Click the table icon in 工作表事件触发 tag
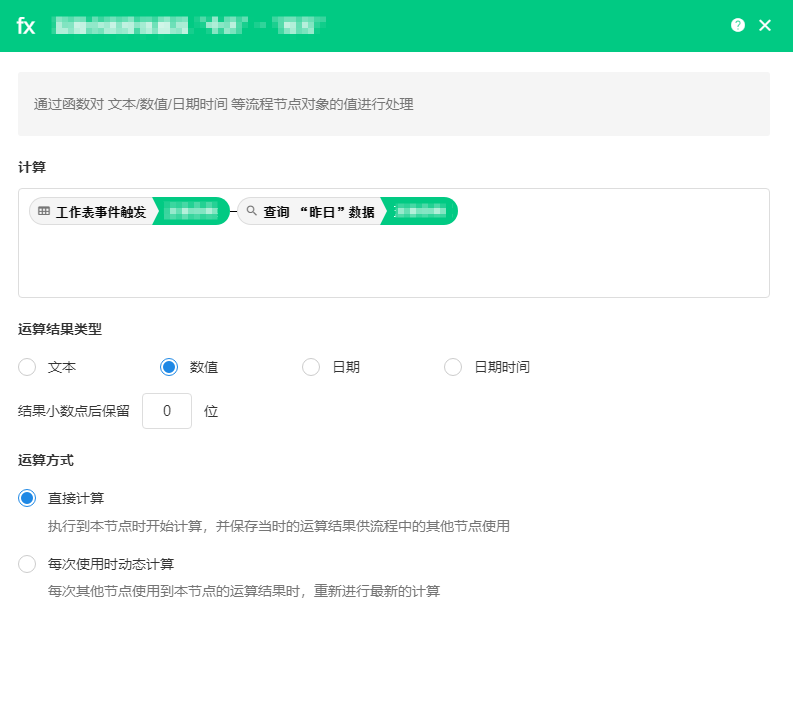The width and height of the screenshot is (793, 717). point(44,211)
